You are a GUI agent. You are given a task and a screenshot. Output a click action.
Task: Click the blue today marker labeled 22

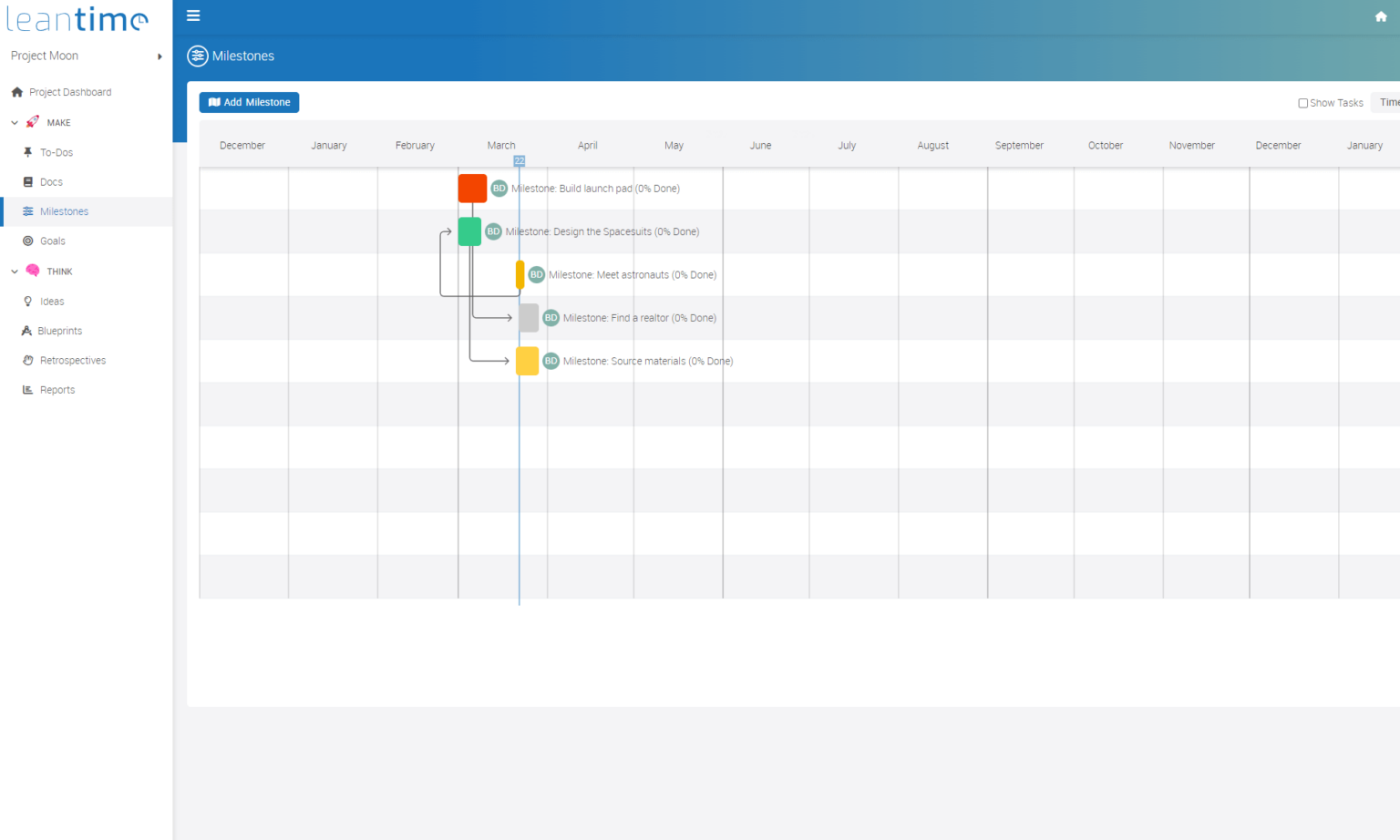click(519, 160)
